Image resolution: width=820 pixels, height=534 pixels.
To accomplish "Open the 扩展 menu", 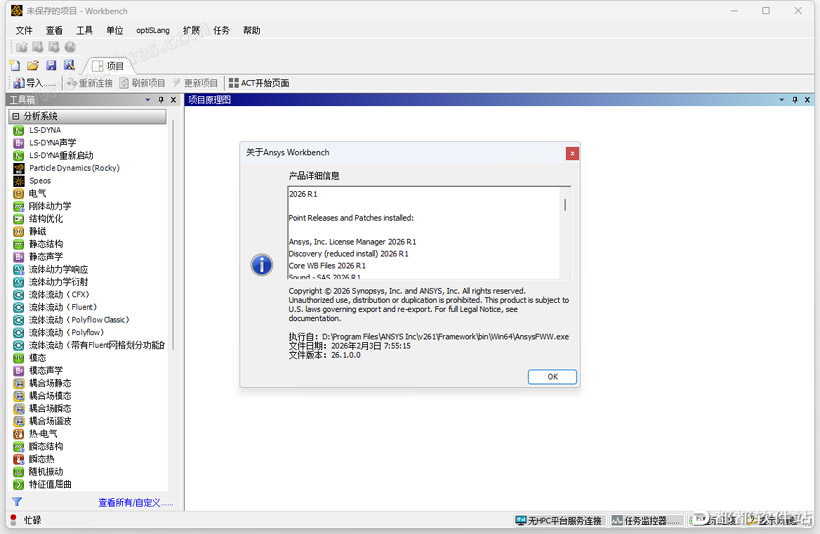I will click(191, 30).
